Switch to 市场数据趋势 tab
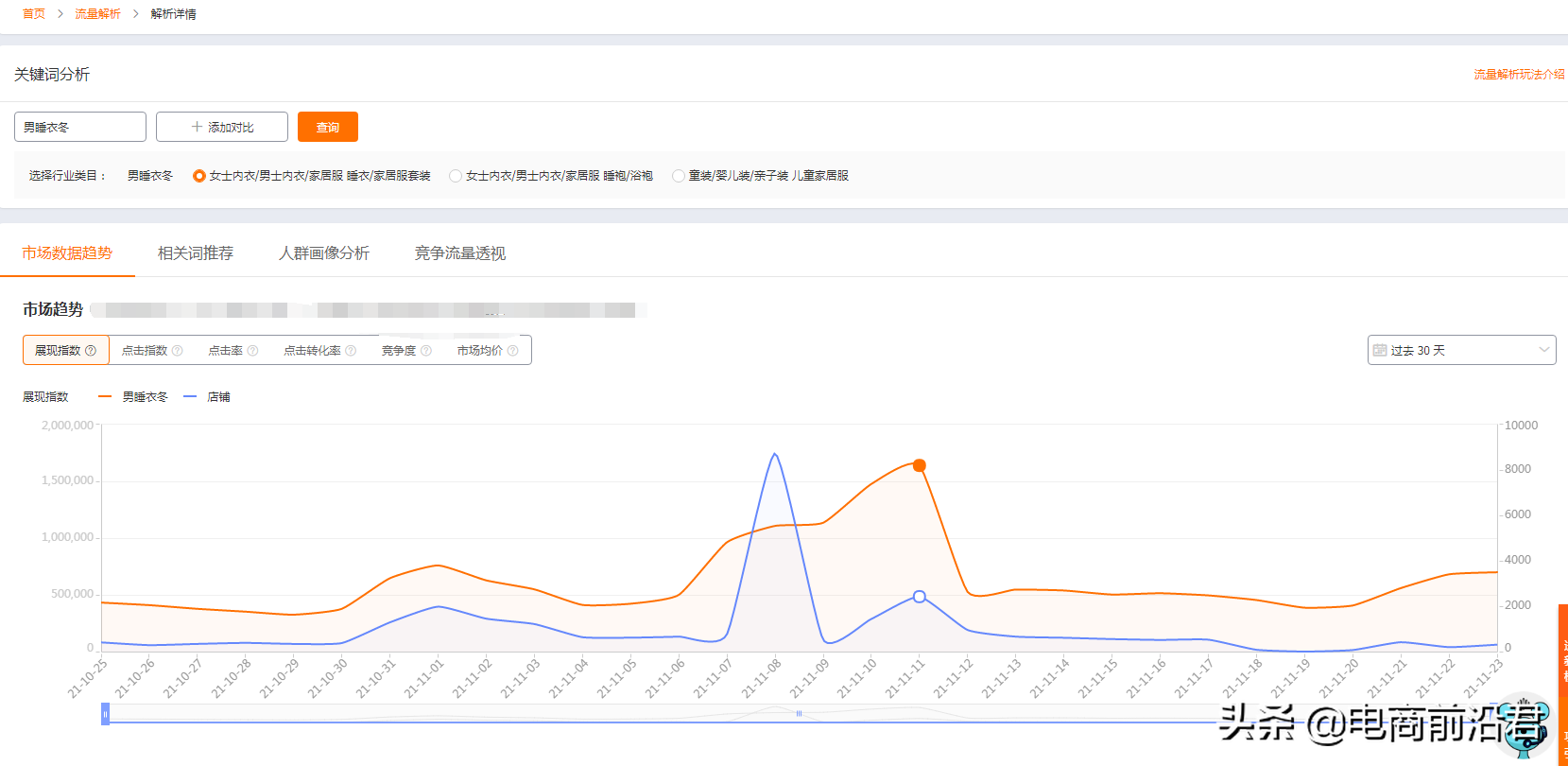 pos(67,253)
